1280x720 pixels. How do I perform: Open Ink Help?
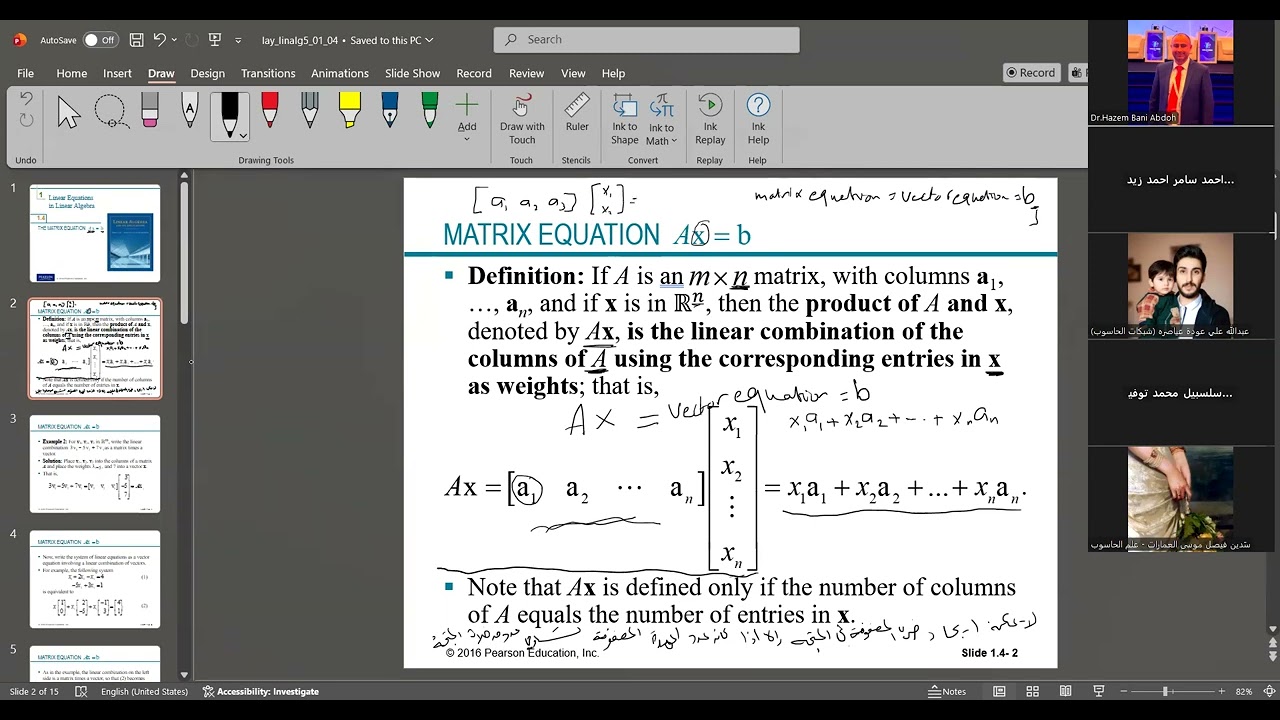[758, 120]
